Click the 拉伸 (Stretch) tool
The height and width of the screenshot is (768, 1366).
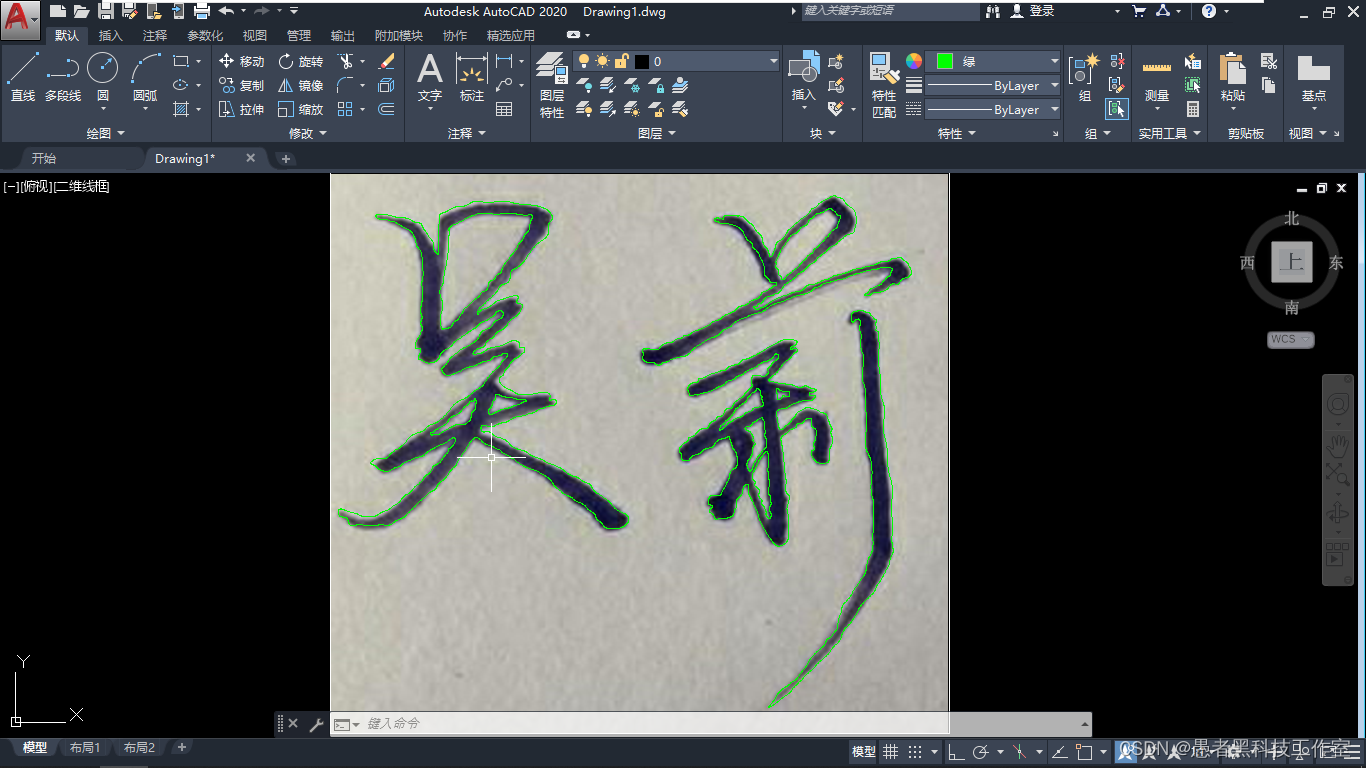pyautogui.click(x=241, y=109)
